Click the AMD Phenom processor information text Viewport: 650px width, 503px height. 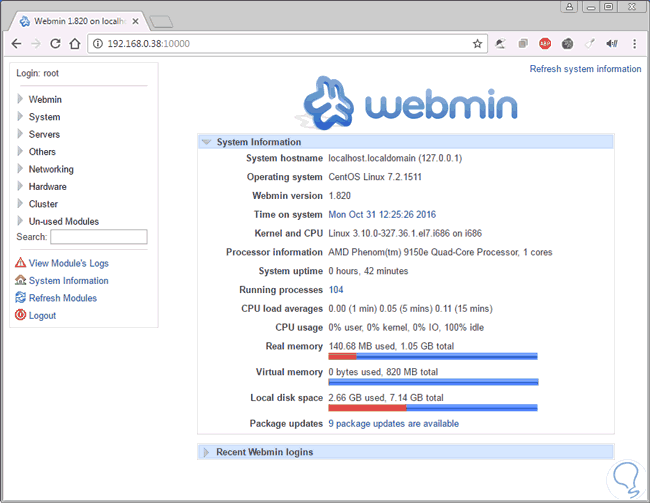click(x=440, y=252)
